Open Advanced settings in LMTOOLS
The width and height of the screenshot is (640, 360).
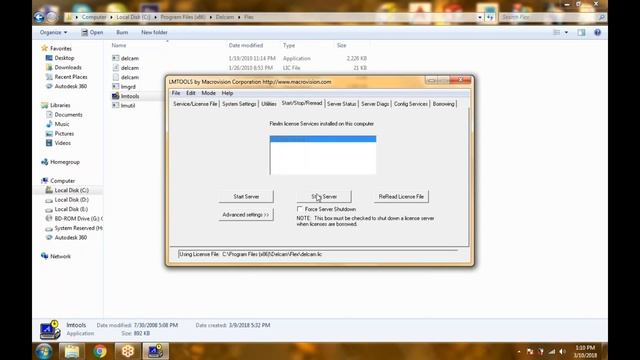246,215
